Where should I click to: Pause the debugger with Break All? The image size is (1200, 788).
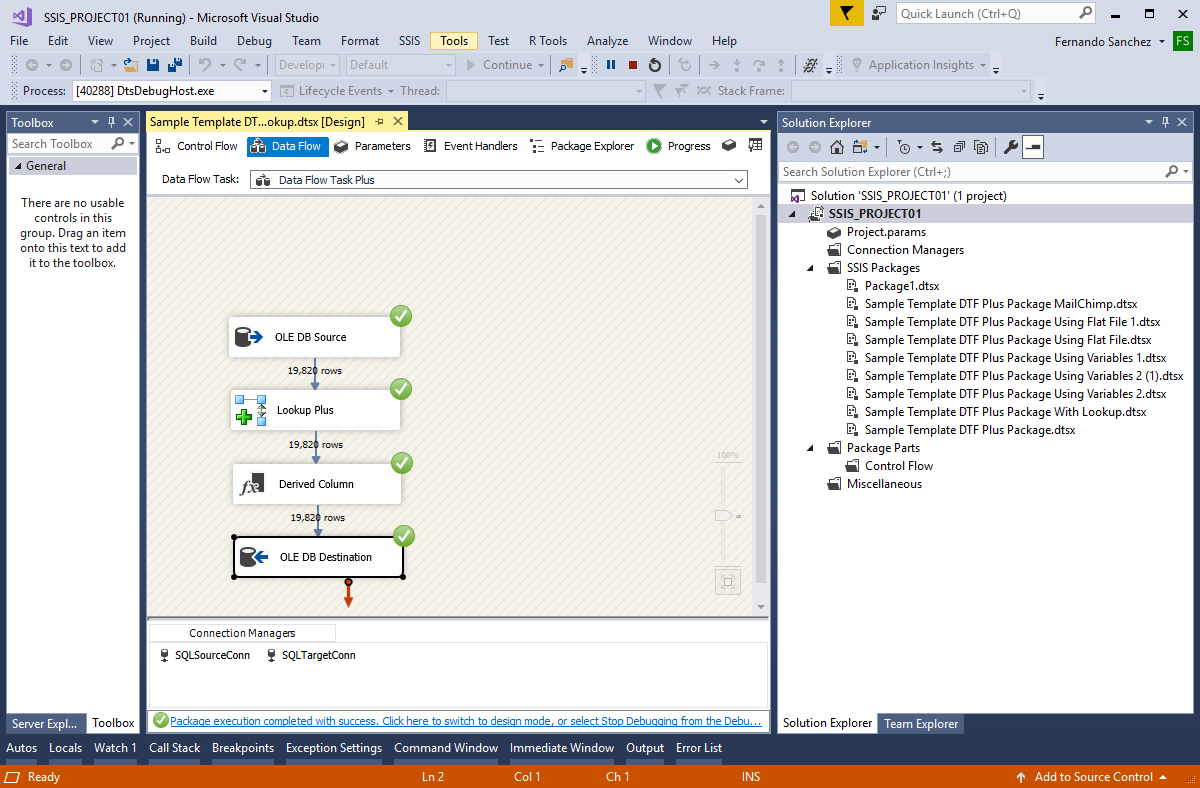pos(611,65)
